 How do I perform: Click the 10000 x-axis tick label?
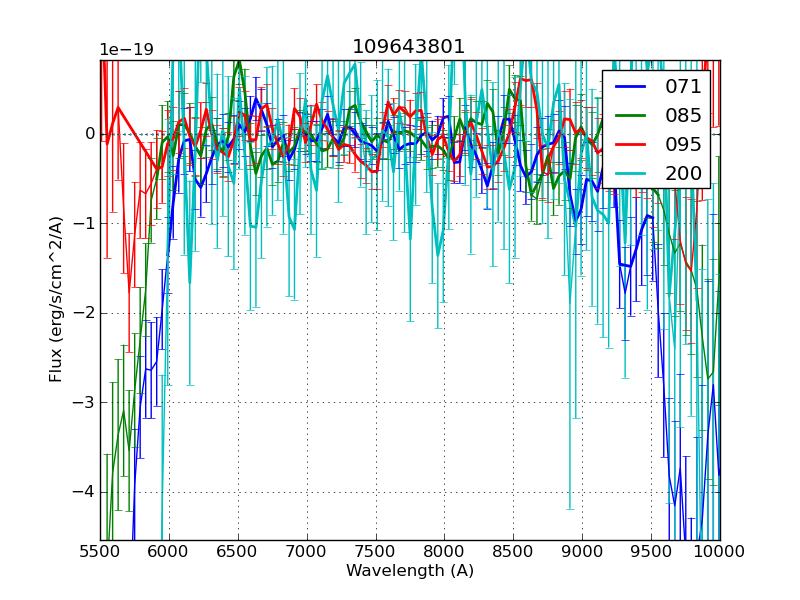click(719, 551)
